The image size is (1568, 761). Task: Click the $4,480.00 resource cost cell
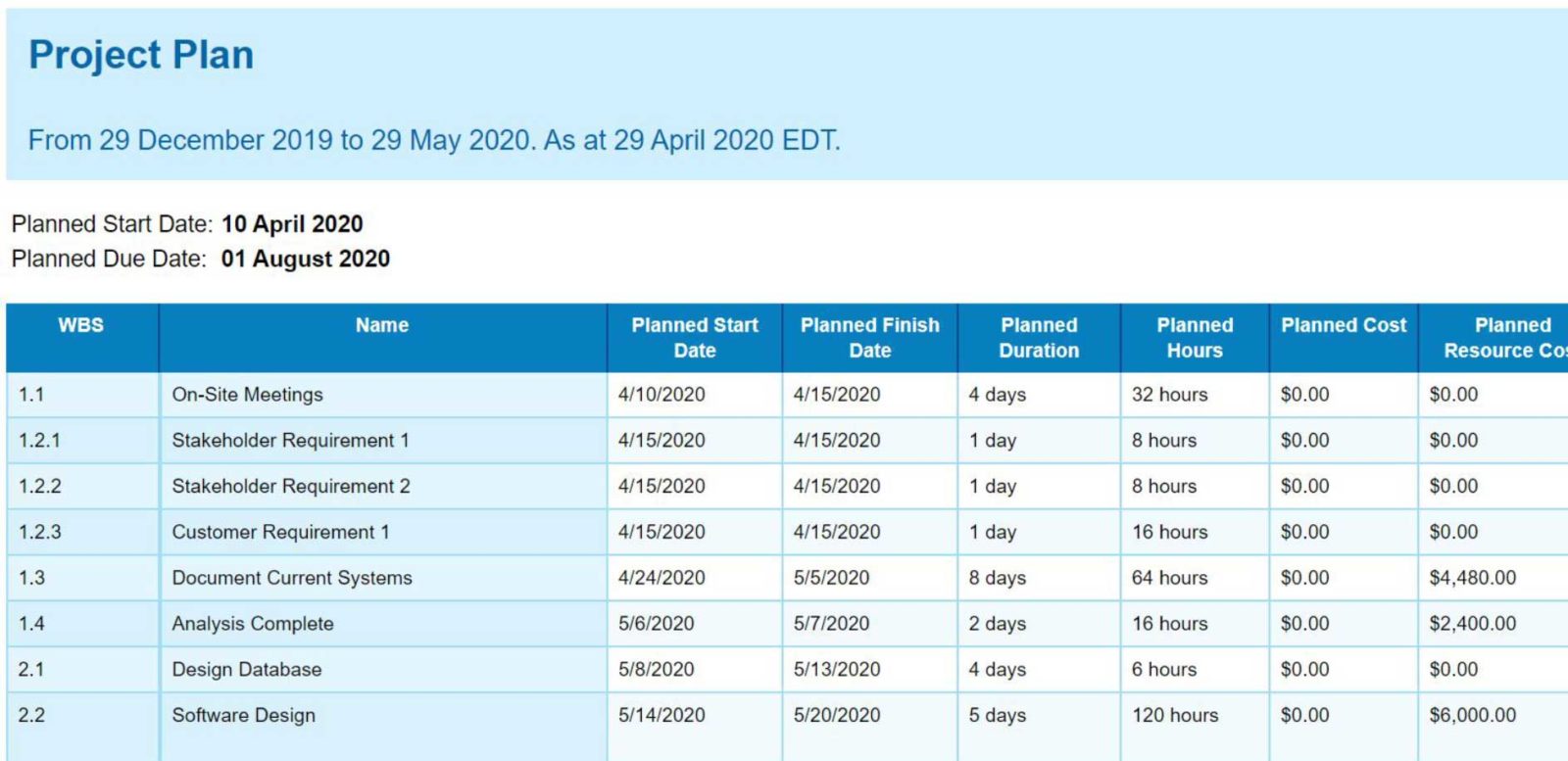click(1472, 578)
